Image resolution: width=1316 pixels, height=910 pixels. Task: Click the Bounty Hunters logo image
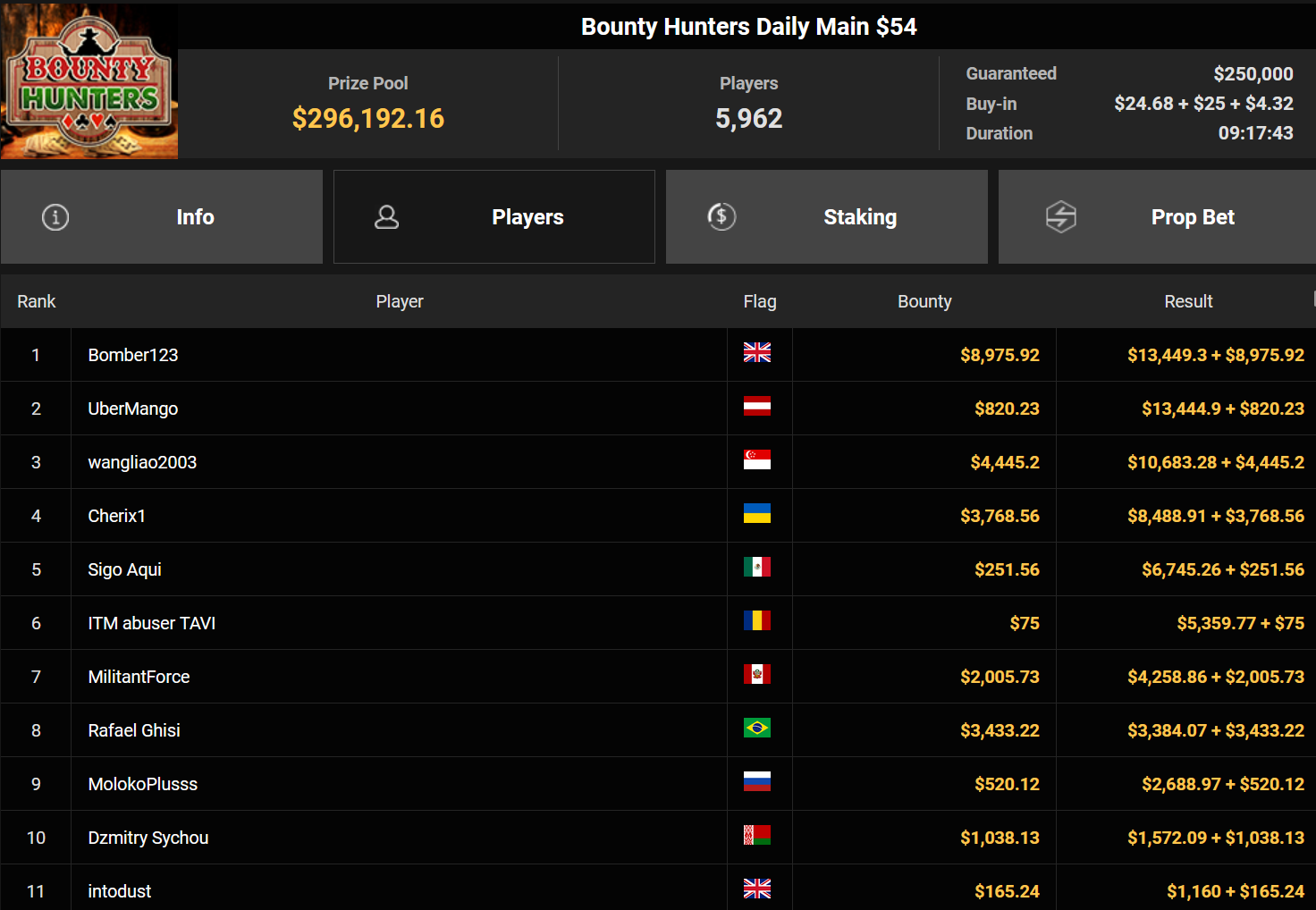pos(89,81)
